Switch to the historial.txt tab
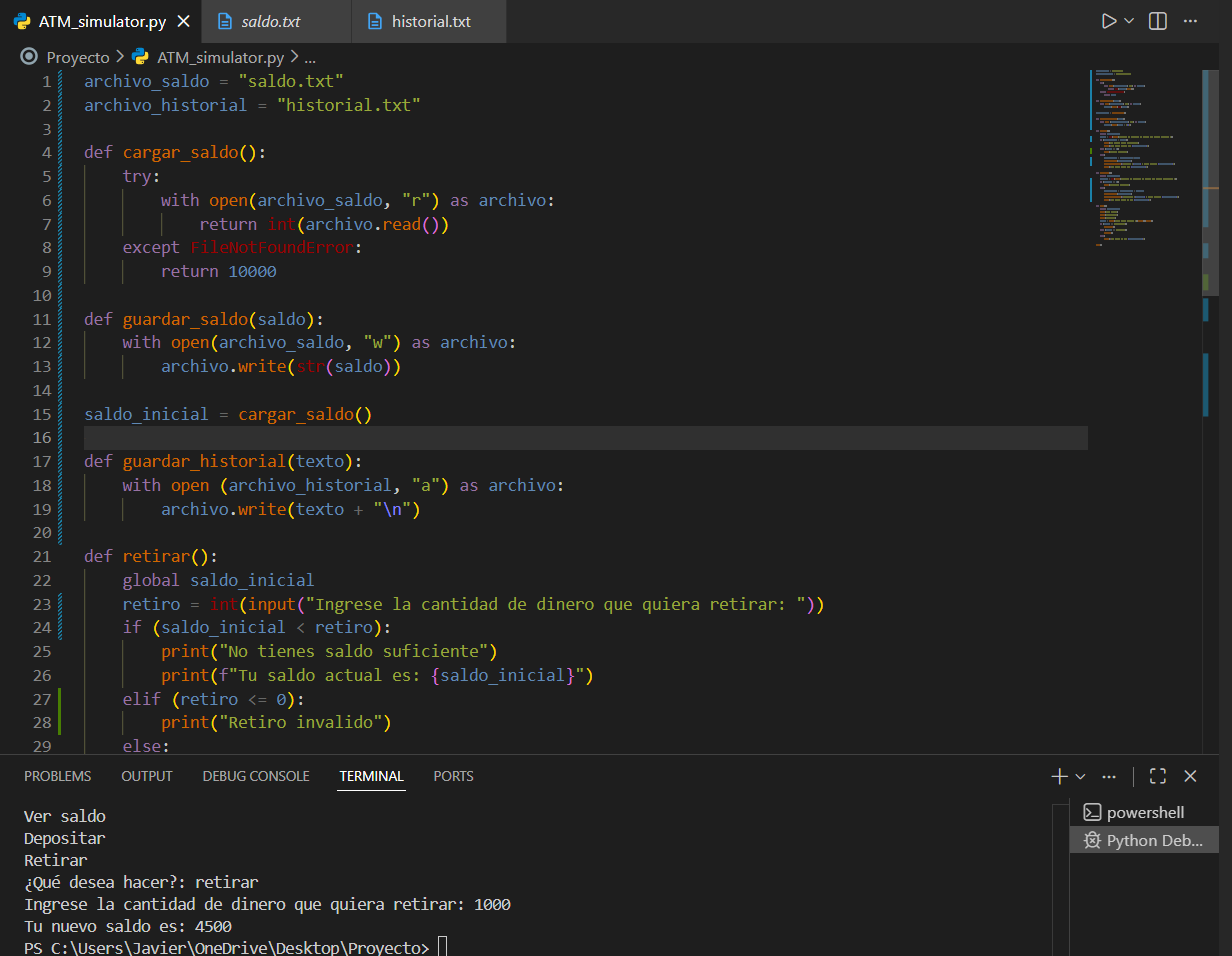 [430, 21]
